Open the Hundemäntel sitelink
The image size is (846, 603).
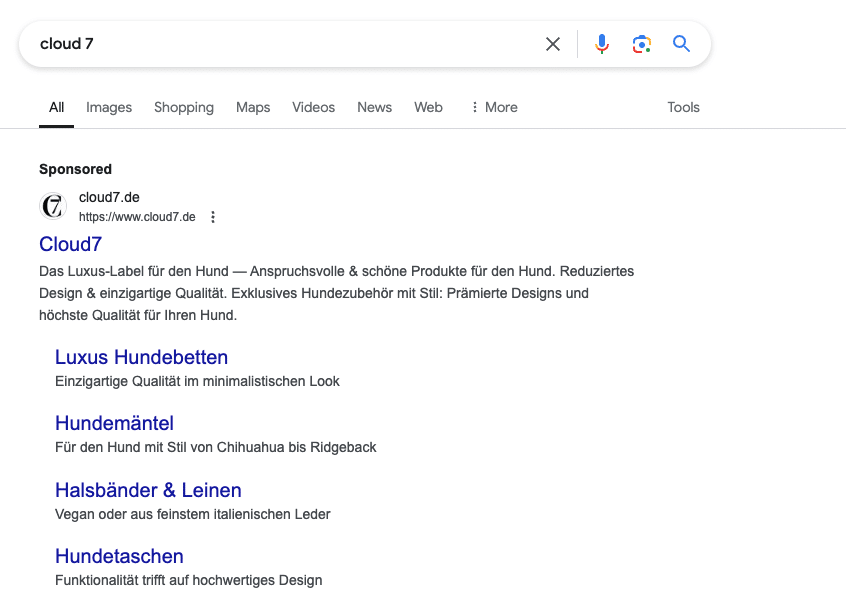click(x=114, y=423)
